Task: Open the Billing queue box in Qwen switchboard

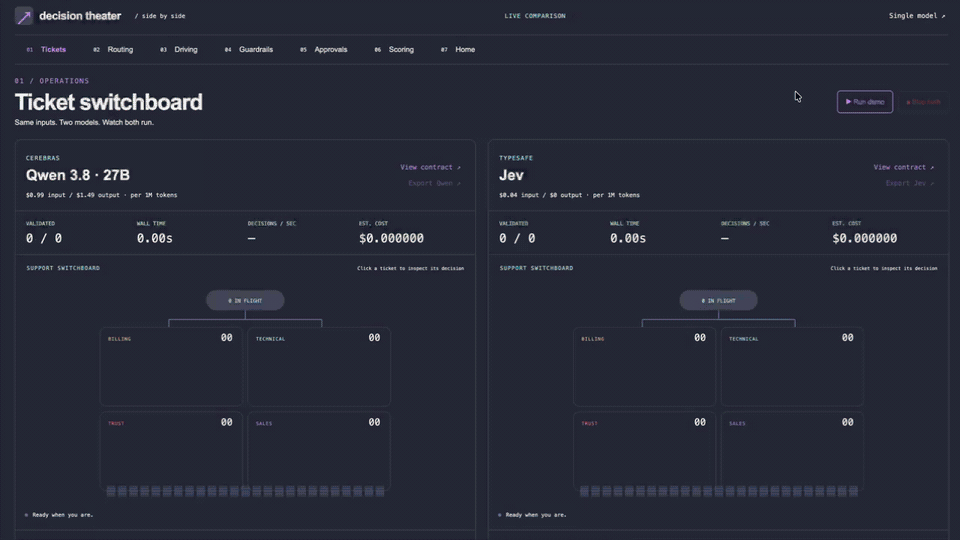Action: (x=171, y=367)
